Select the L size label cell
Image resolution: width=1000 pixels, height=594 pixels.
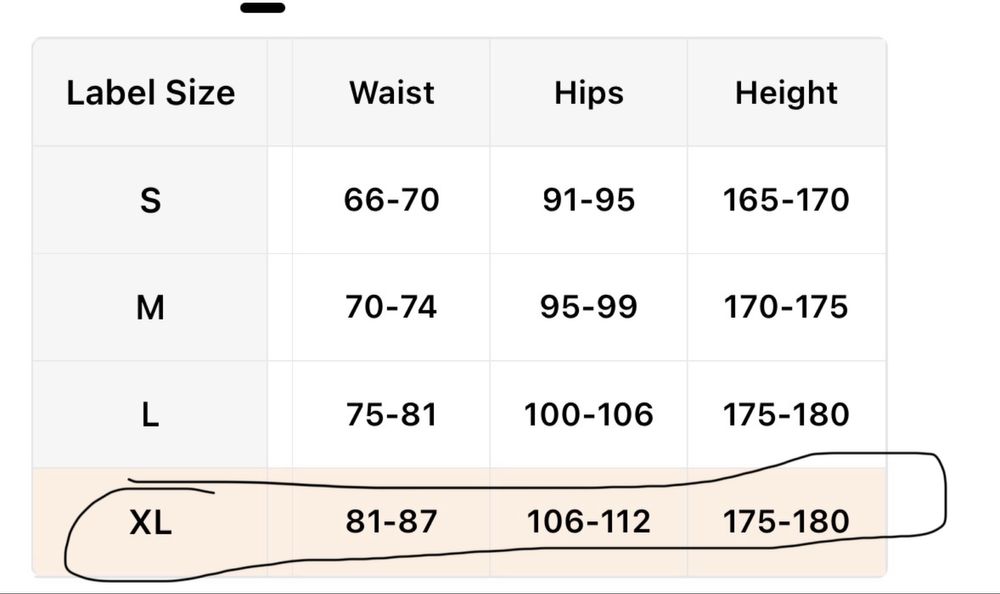click(x=150, y=414)
